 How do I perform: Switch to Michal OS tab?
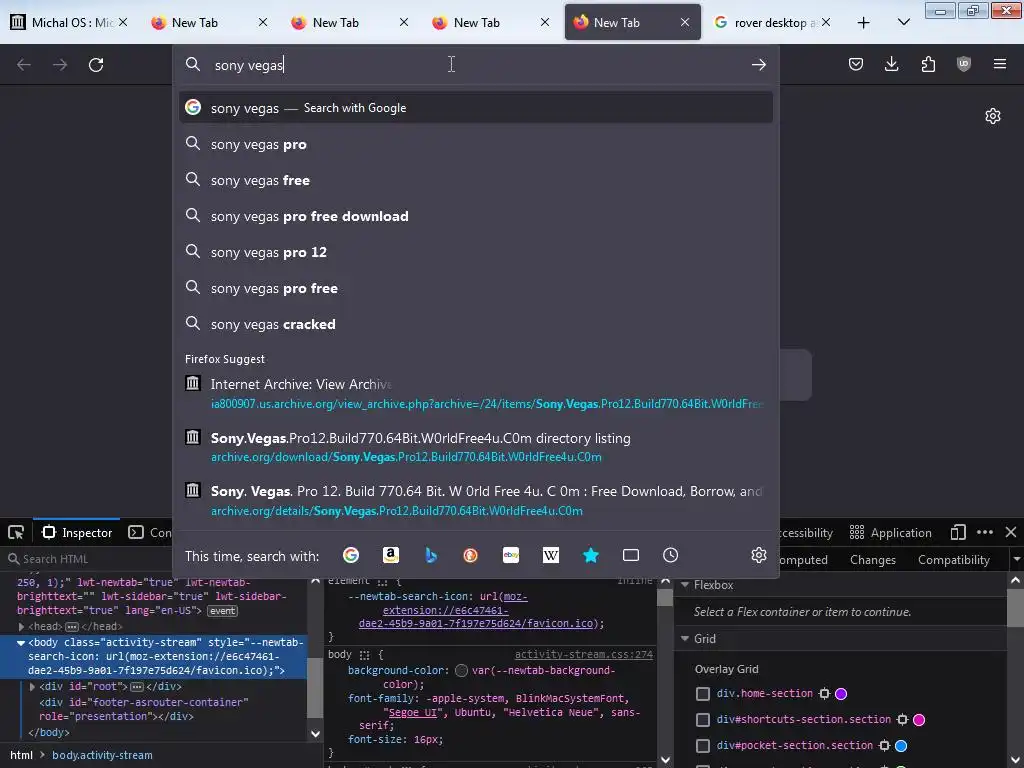[70, 22]
